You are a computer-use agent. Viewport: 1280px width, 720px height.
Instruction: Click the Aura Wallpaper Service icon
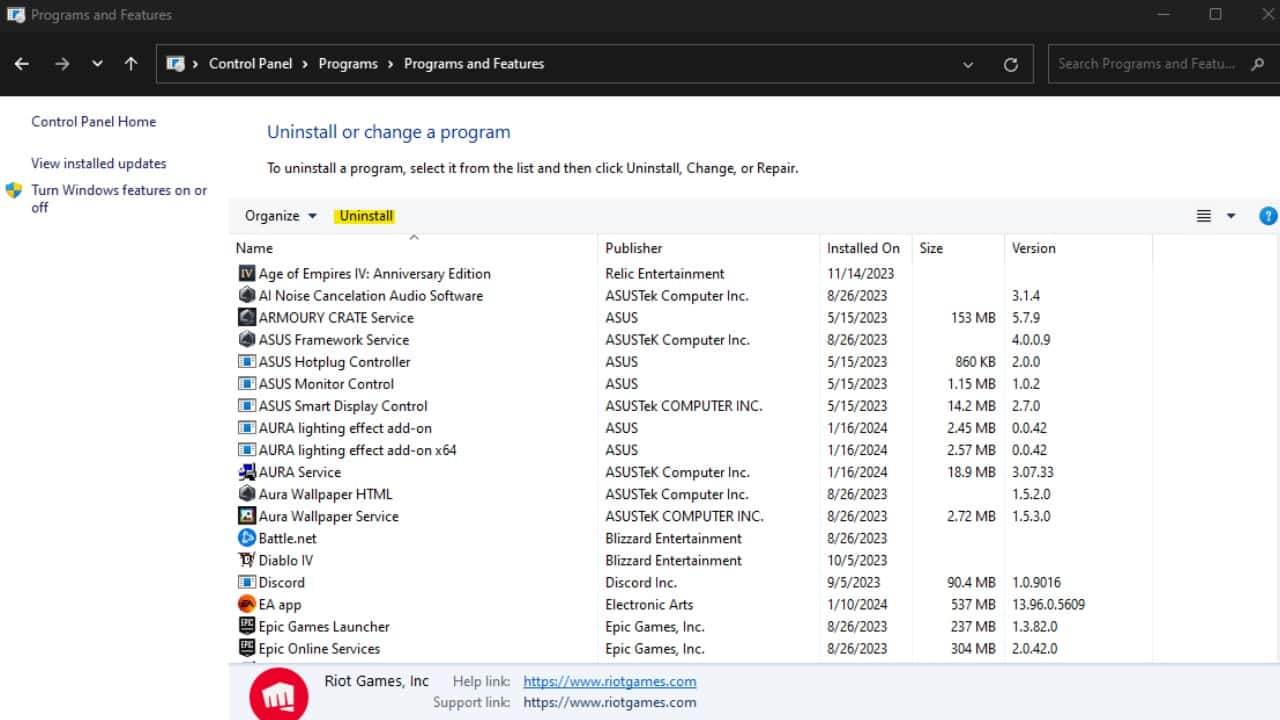pos(247,516)
